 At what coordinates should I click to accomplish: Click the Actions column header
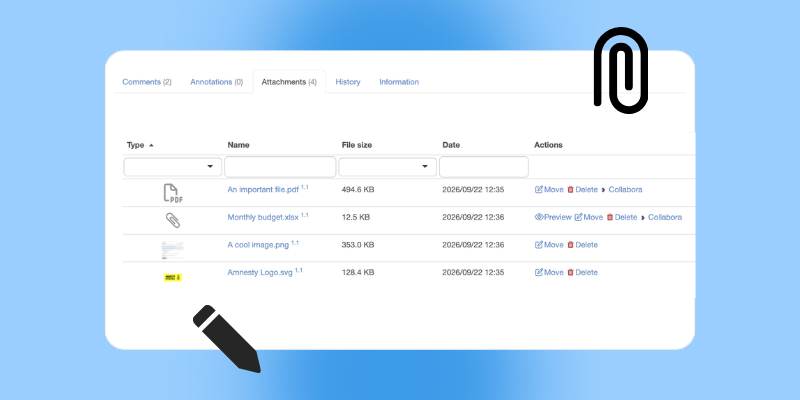548,145
